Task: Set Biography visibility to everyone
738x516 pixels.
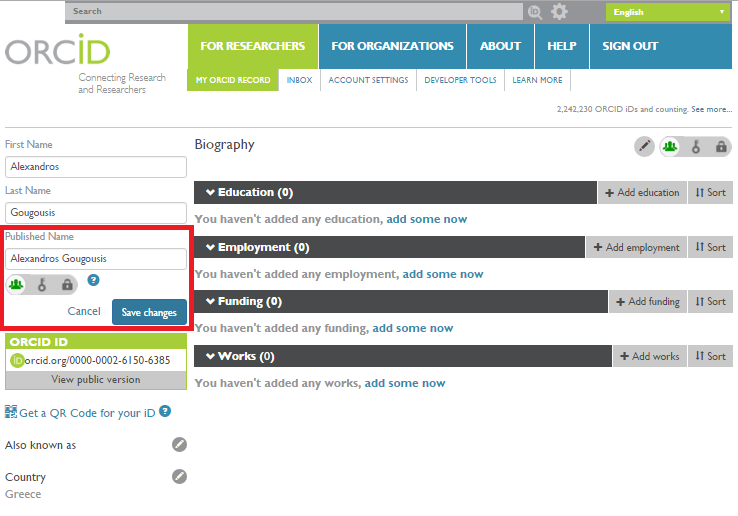Action: click(x=670, y=147)
